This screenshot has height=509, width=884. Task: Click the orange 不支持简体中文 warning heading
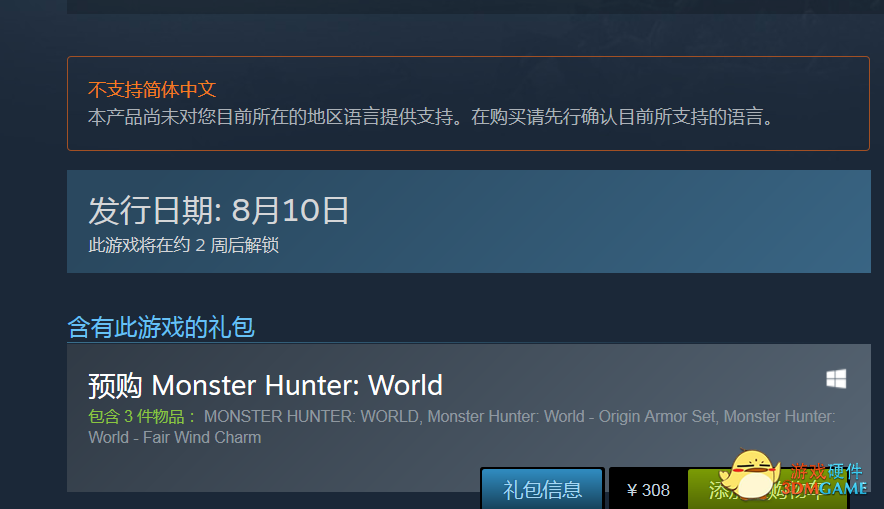[152, 89]
